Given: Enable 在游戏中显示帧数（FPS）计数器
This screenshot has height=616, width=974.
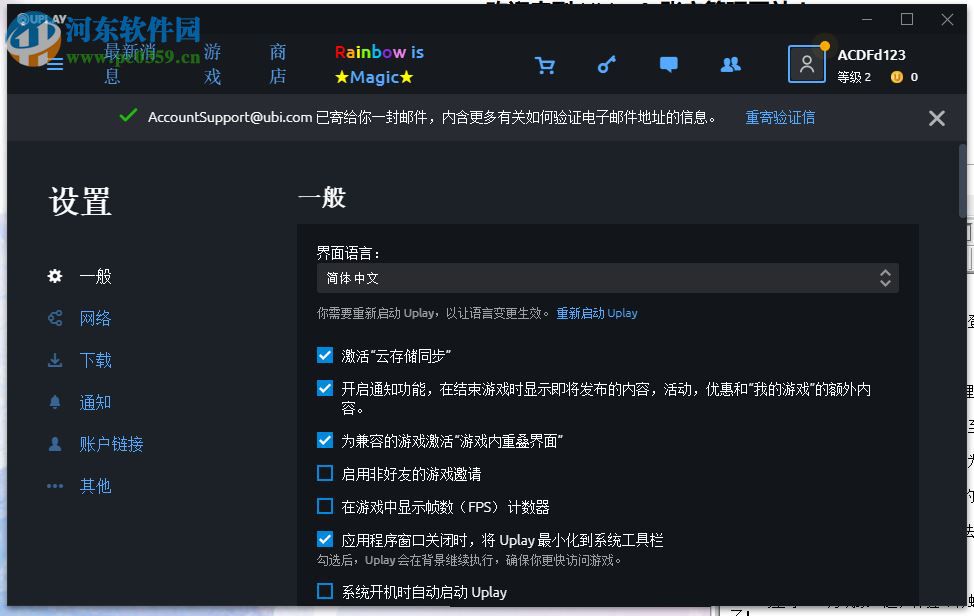Looking at the screenshot, I should point(325,506).
